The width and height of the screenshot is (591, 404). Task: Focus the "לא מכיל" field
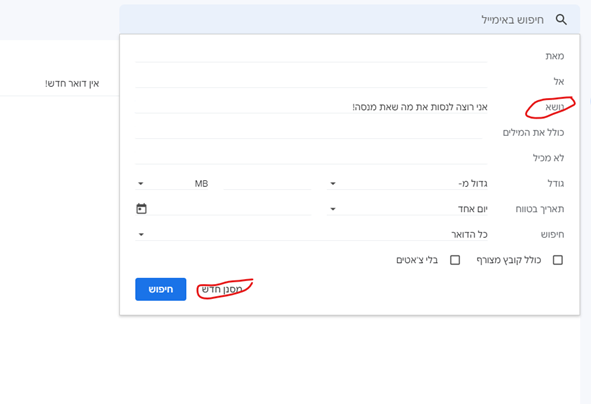click(311, 158)
